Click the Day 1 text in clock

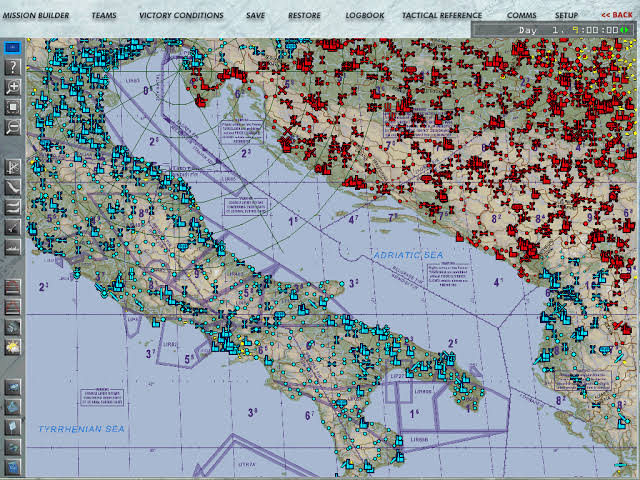tap(541, 30)
